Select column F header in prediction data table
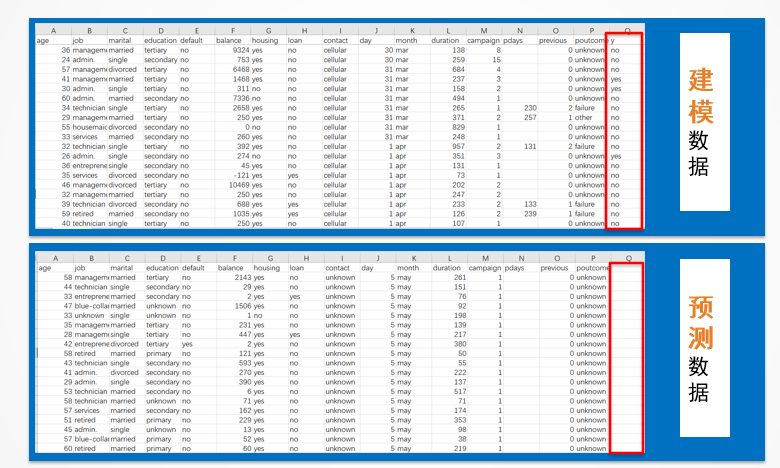 click(233, 257)
